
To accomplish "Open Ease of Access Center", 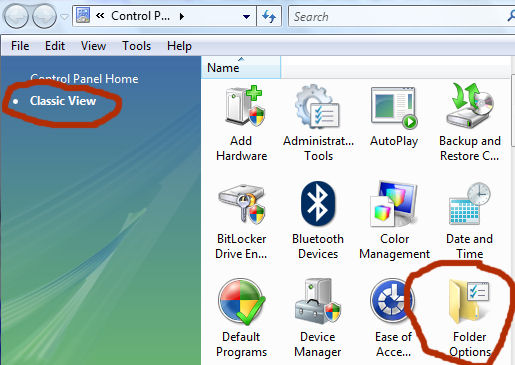I will click(393, 318).
